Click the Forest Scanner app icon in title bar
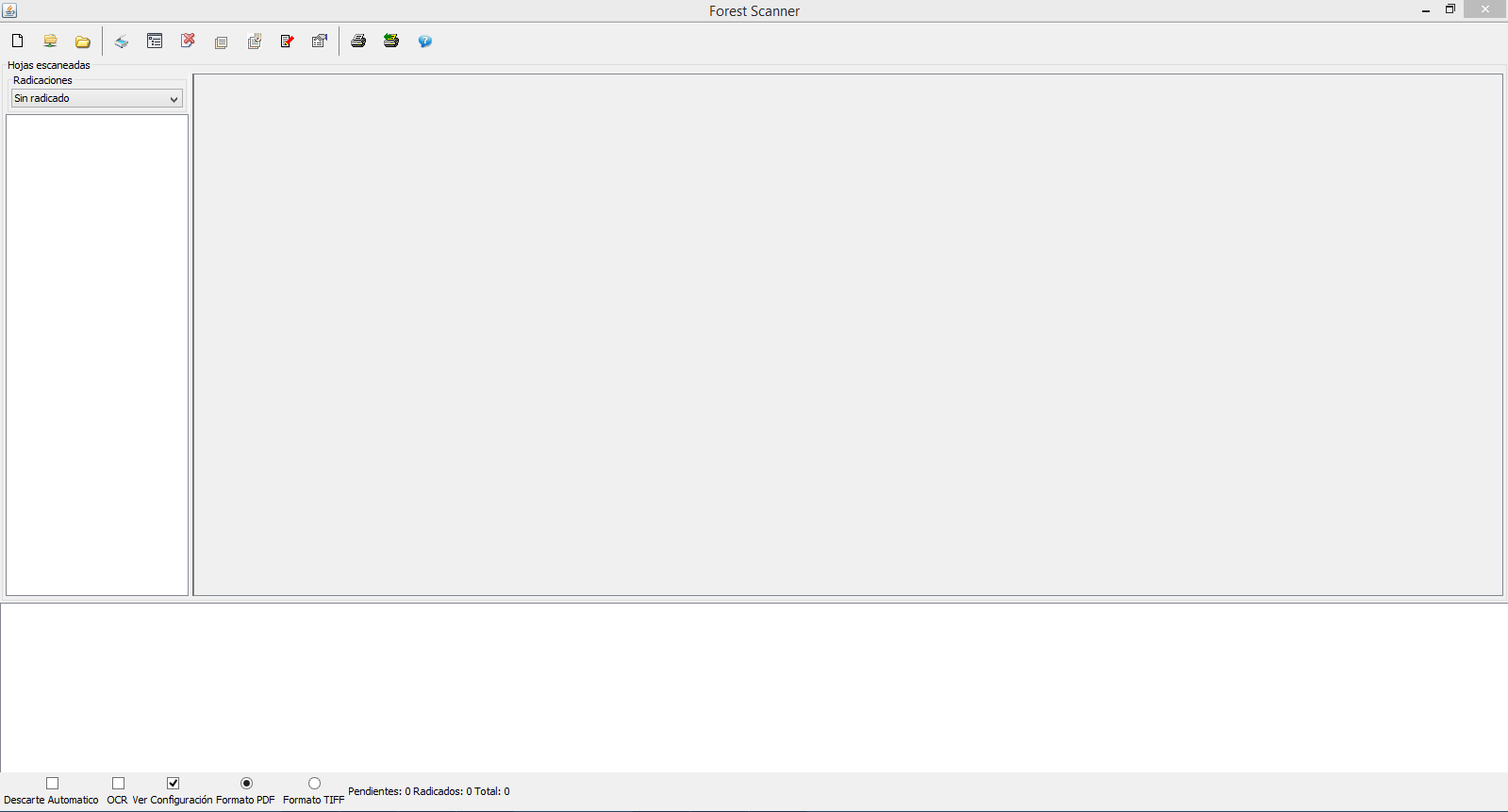 [9, 10]
